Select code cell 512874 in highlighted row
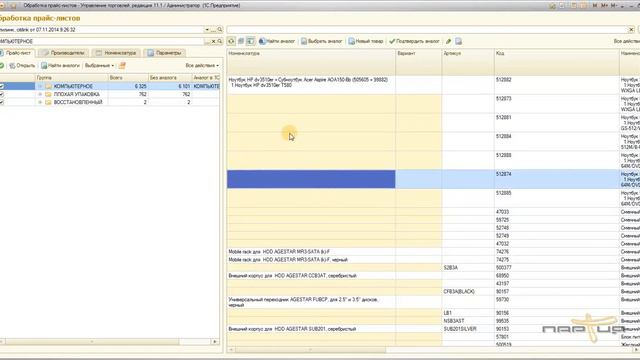The width and height of the screenshot is (640, 360). pyautogui.click(x=556, y=179)
